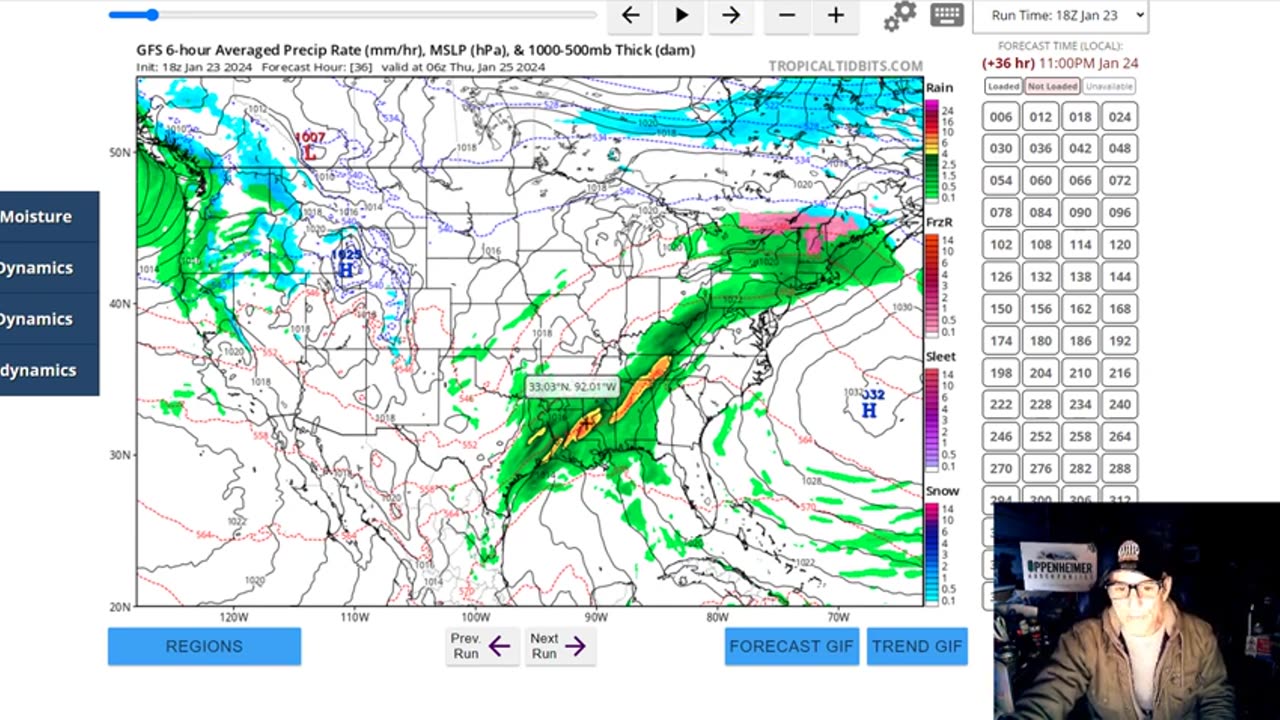Screen dimensions: 1280x720
Task: Open settings gear icon
Action: tap(899, 15)
